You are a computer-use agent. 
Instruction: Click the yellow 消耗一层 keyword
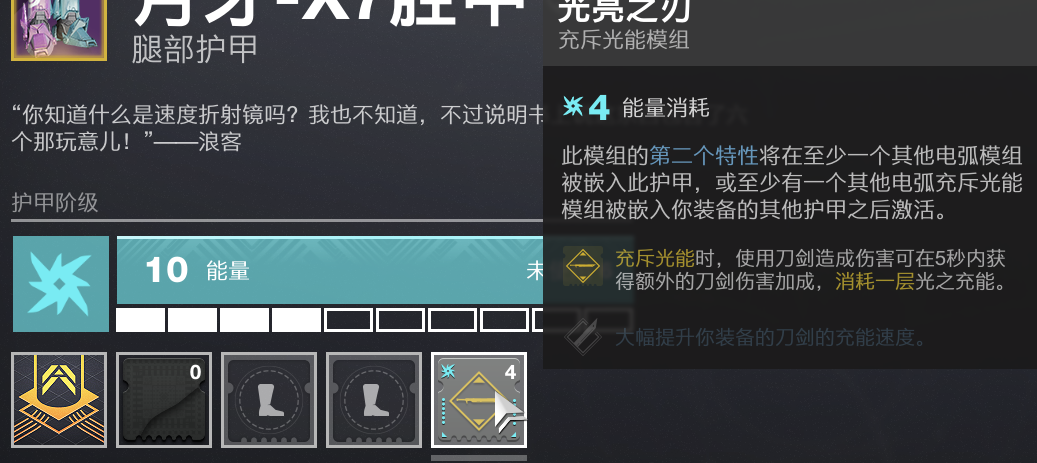point(875,282)
